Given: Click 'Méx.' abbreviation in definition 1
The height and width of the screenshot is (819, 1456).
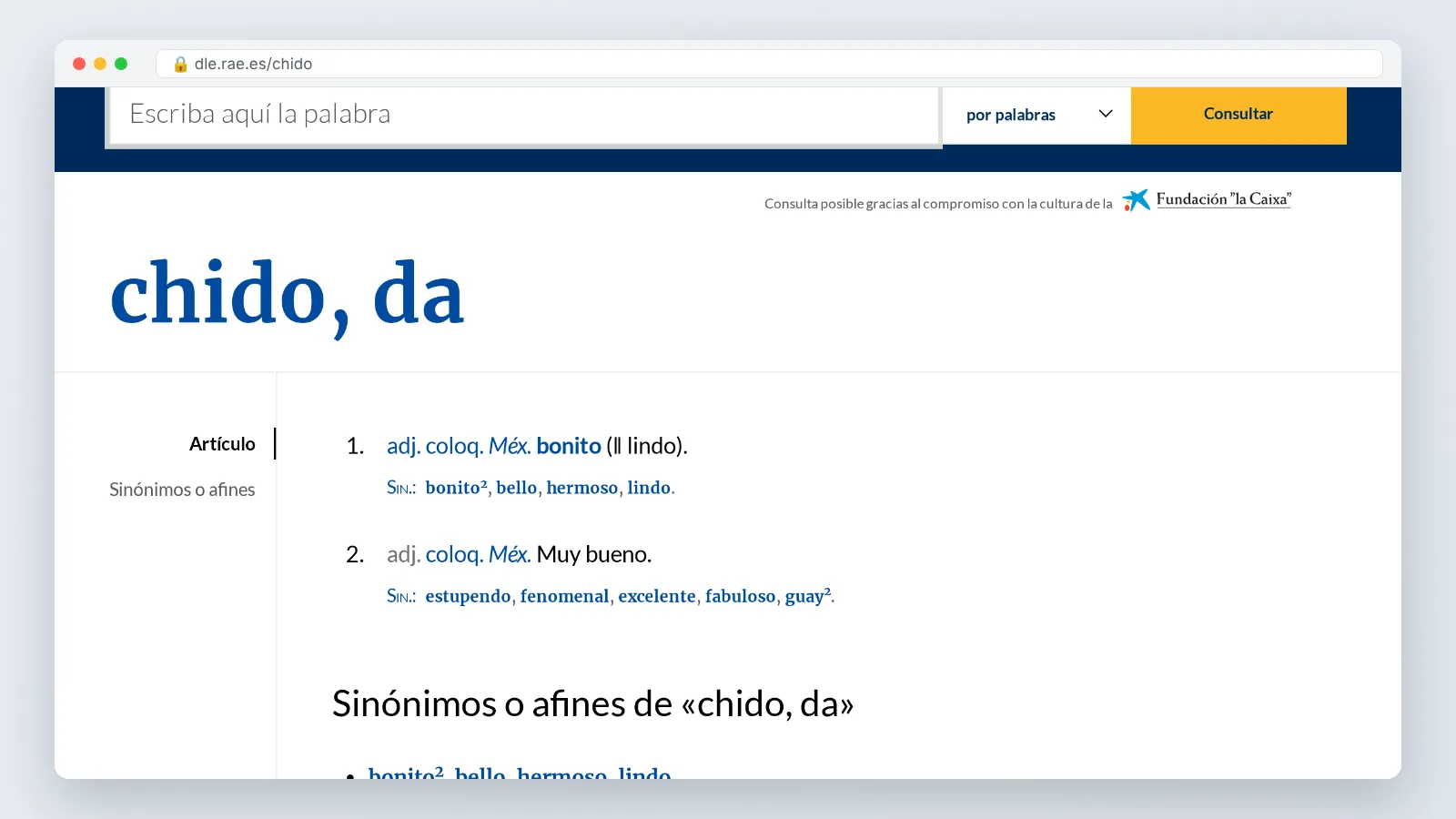Looking at the screenshot, I should (x=510, y=446).
